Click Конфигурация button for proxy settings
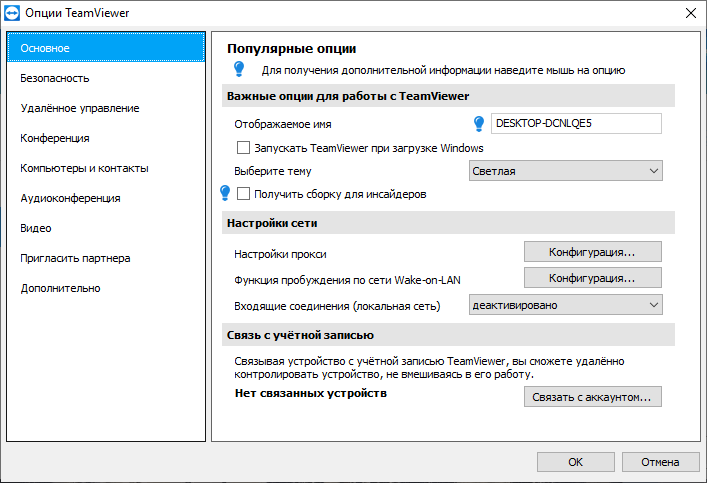 [592, 251]
